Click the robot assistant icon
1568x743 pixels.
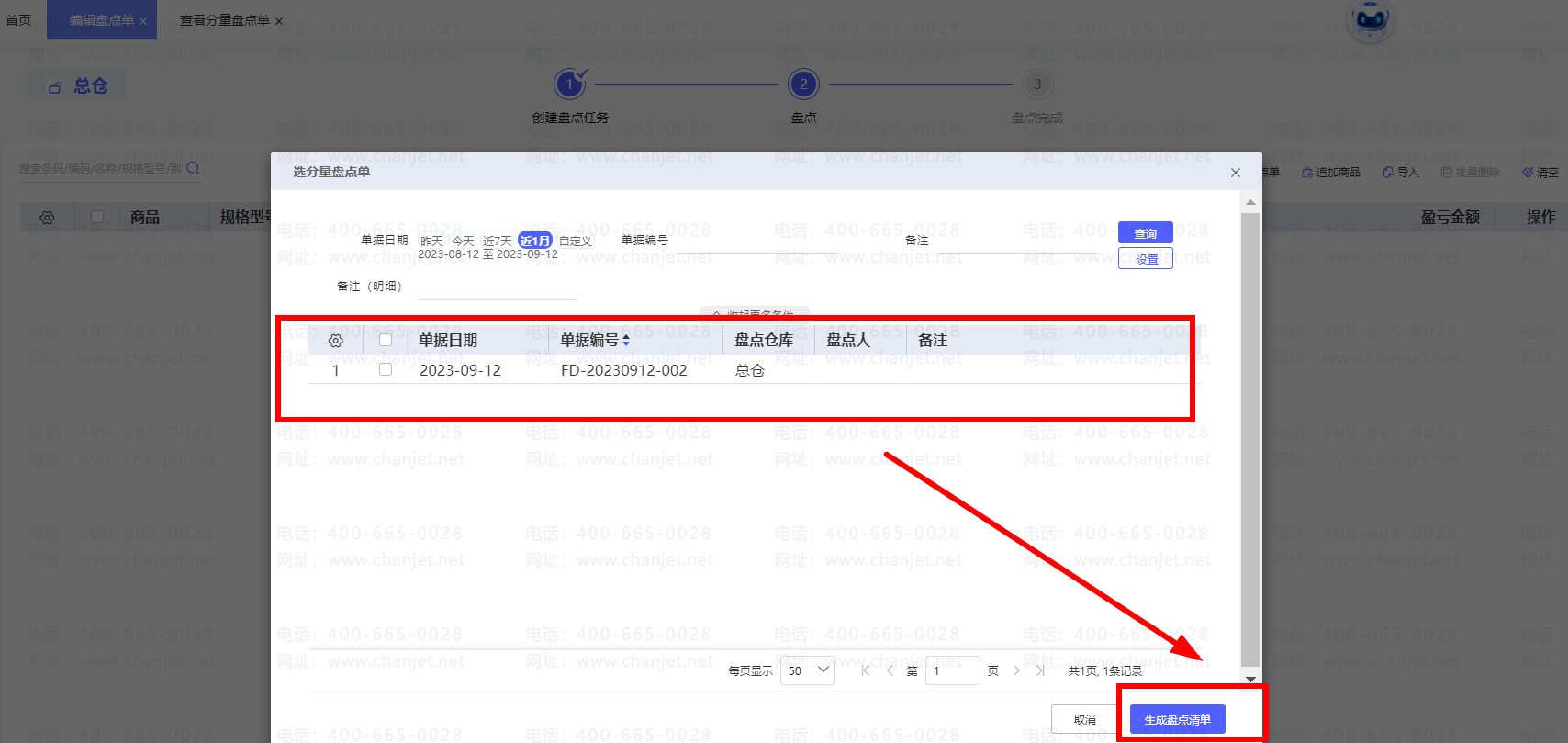pyautogui.click(x=1370, y=20)
